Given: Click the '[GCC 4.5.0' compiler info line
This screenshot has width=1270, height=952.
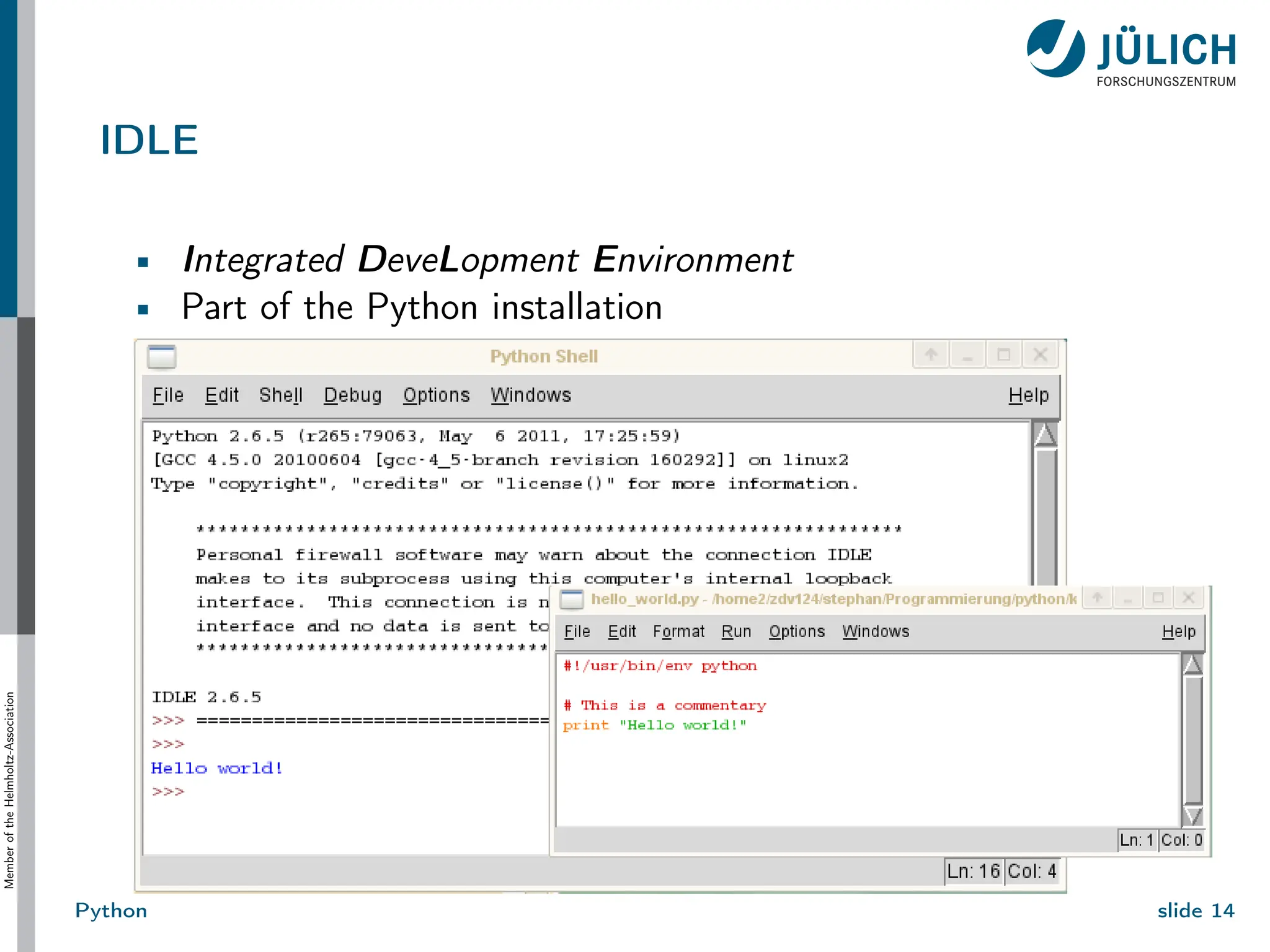Looking at the screenshot, I should coord(500,460).
